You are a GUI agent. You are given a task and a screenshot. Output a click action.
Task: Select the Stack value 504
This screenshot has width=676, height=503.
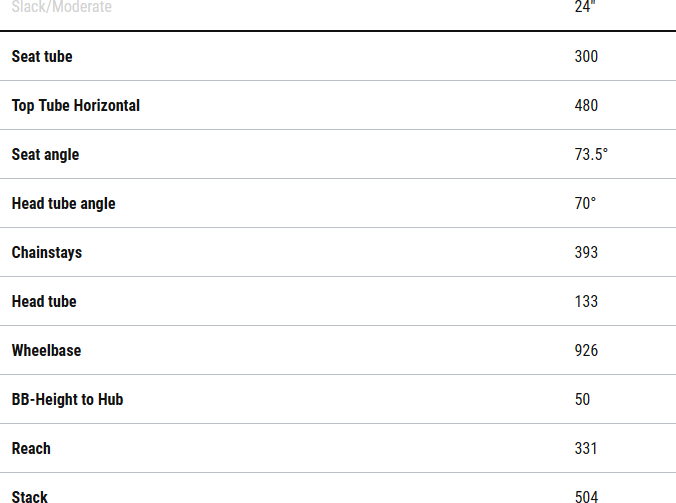[586, 496]
